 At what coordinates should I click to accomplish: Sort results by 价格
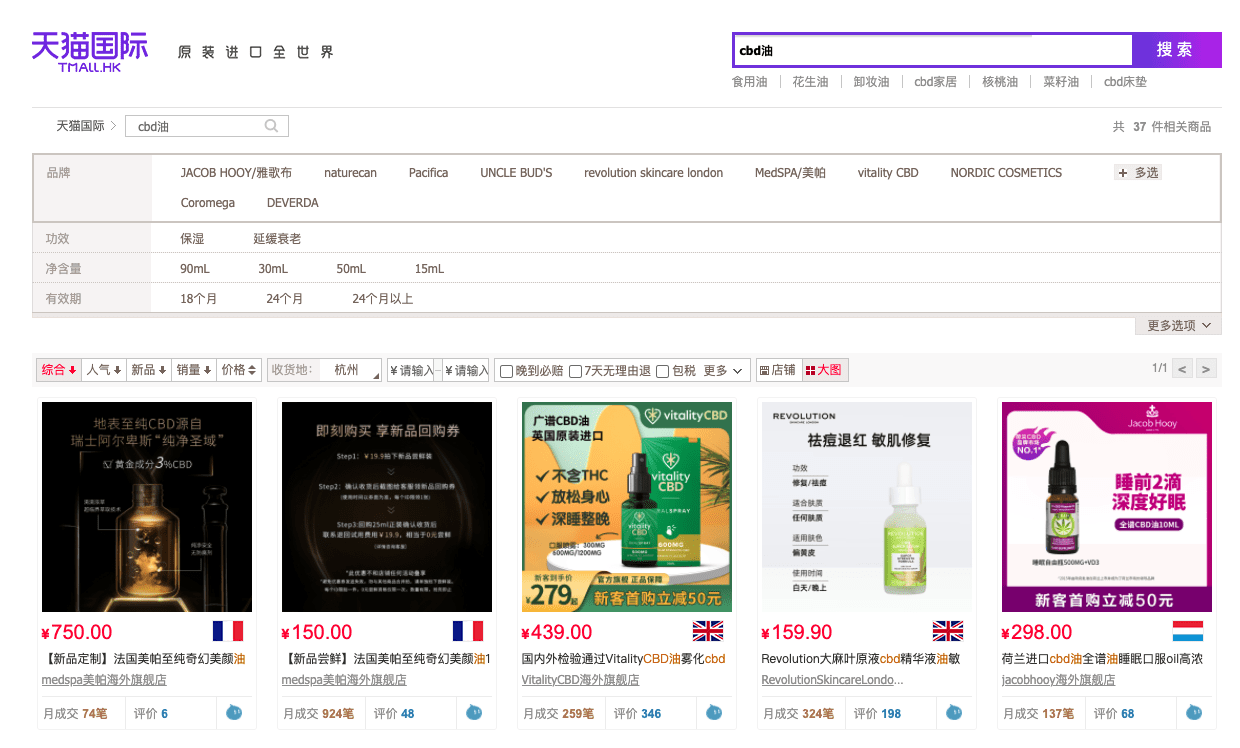pyautogui.click(x=240, y=370)
